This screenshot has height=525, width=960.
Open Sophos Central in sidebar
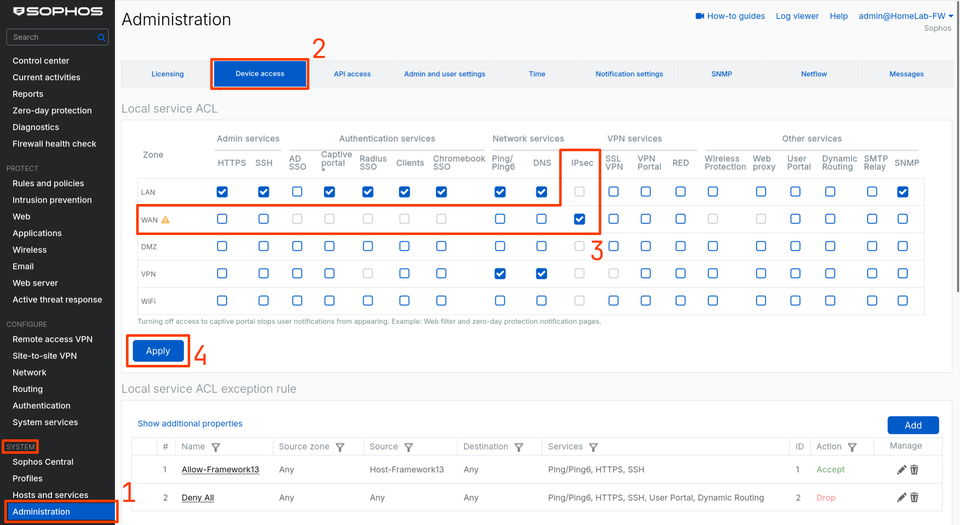point(43,462)
